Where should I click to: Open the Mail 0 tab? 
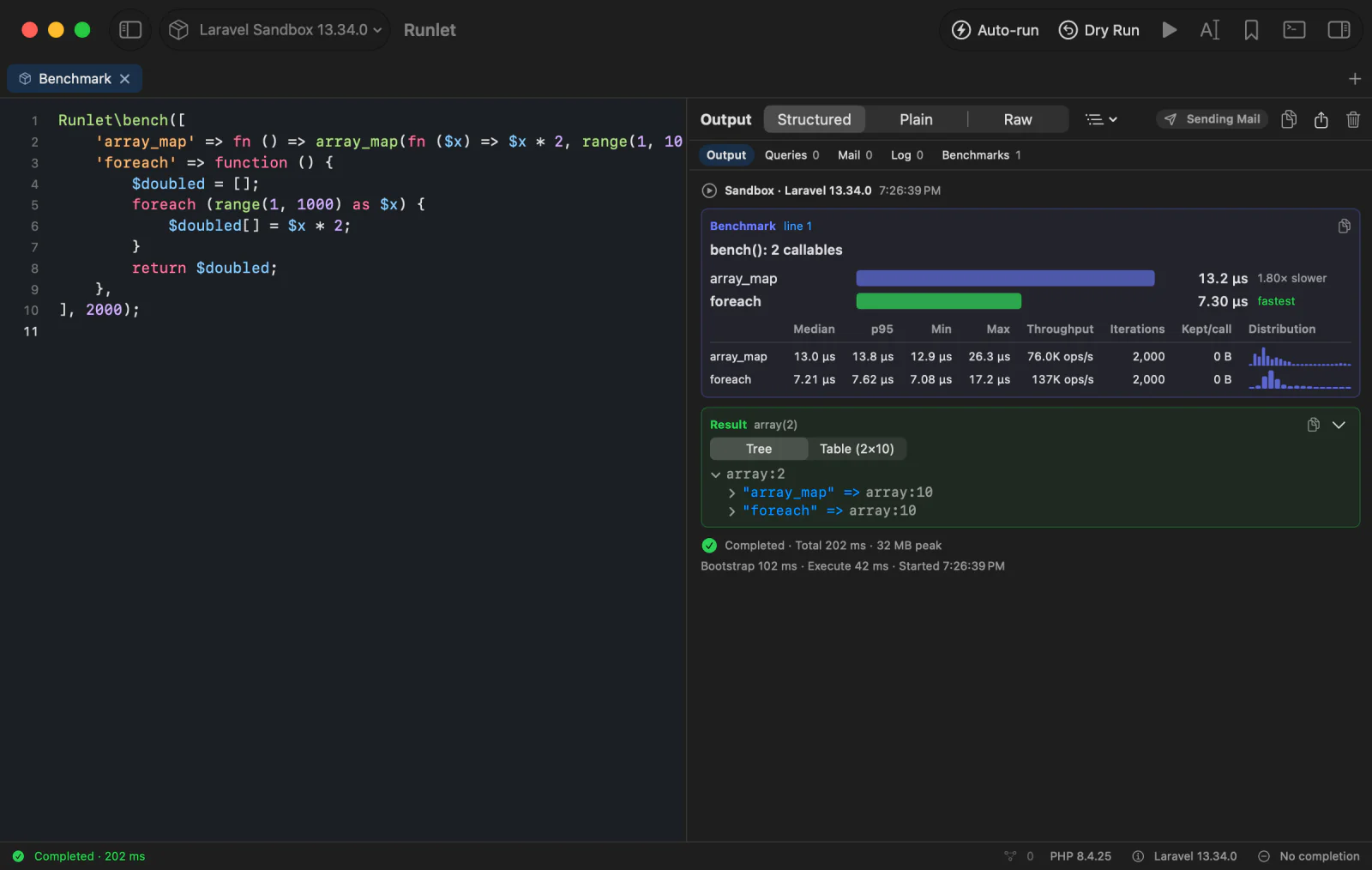click(855, 155)
